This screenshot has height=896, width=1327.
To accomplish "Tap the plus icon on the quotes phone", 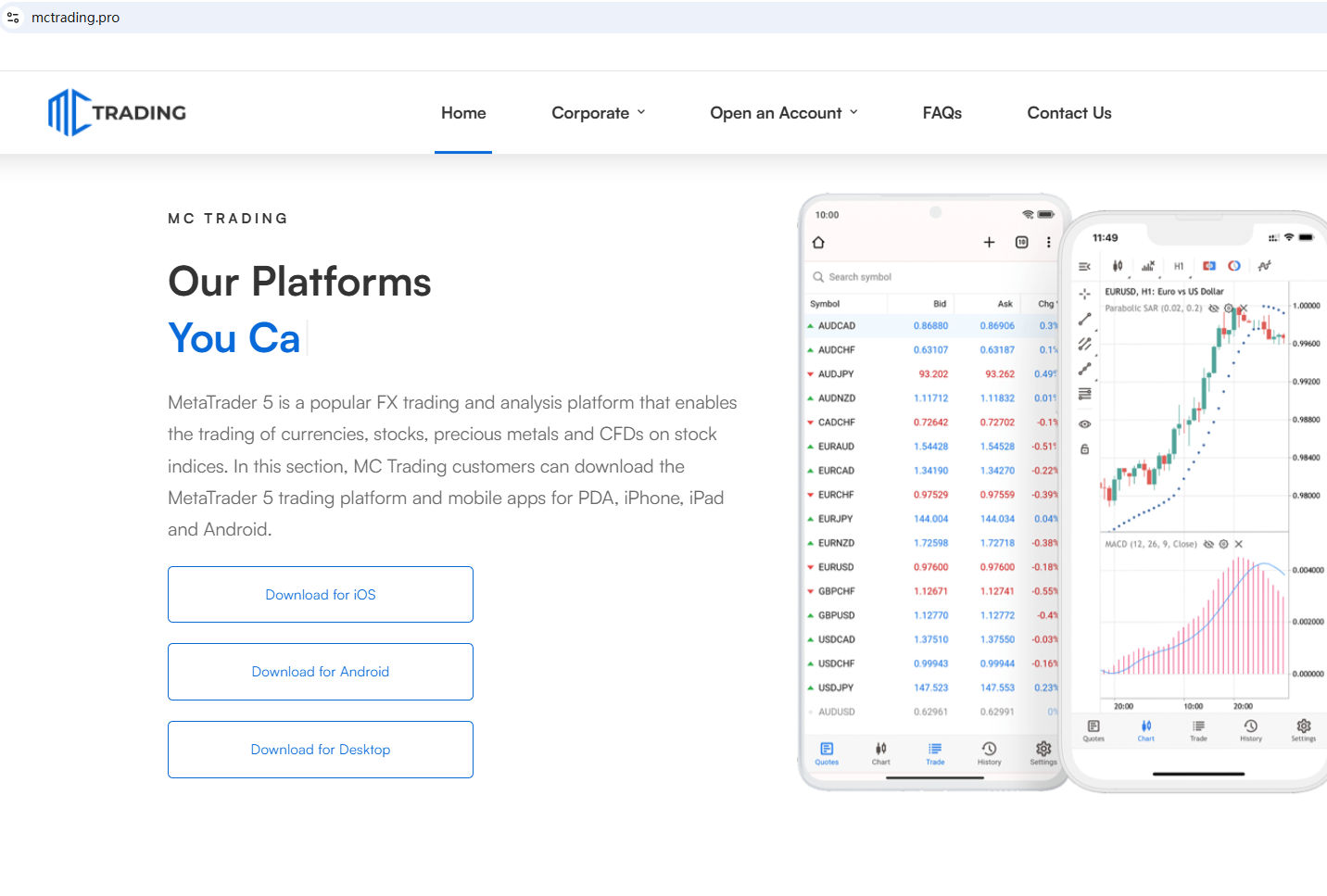I will (x=989, y=243).
